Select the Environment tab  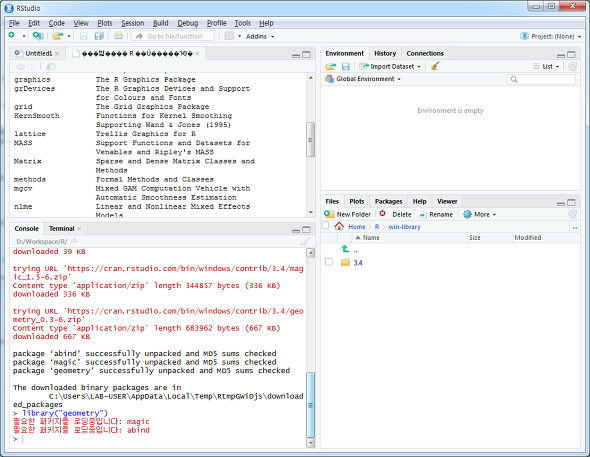click(344, 53)
